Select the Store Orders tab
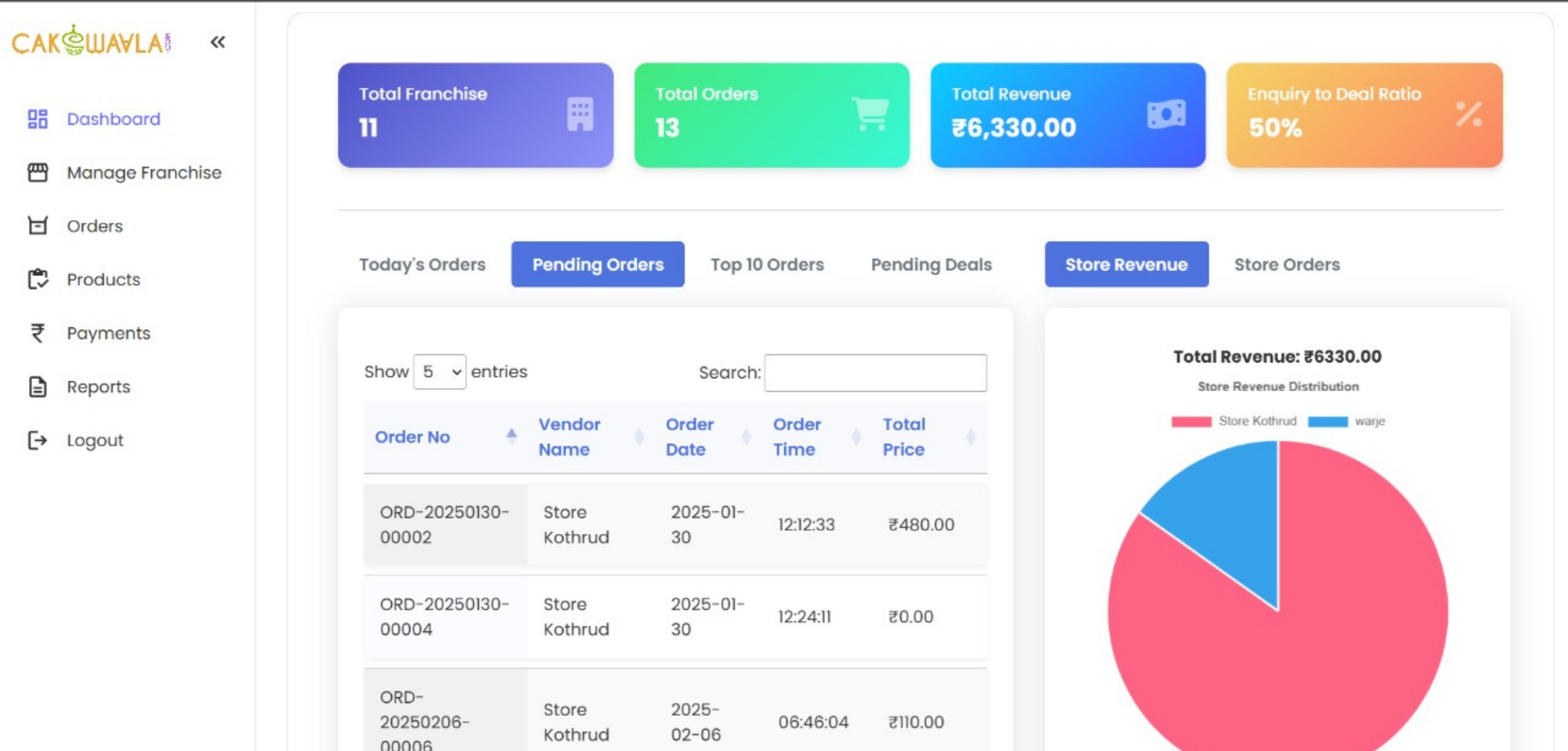This screenshot has width=1568, height=751. (1286, 264)
